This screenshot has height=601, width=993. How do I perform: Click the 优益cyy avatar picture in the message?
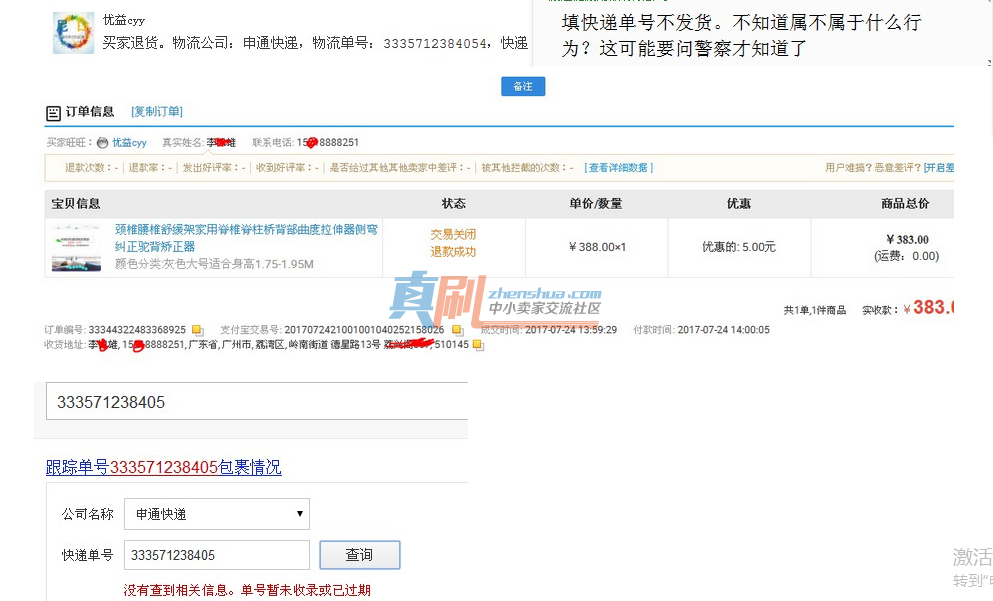click(x=73, y=33)
